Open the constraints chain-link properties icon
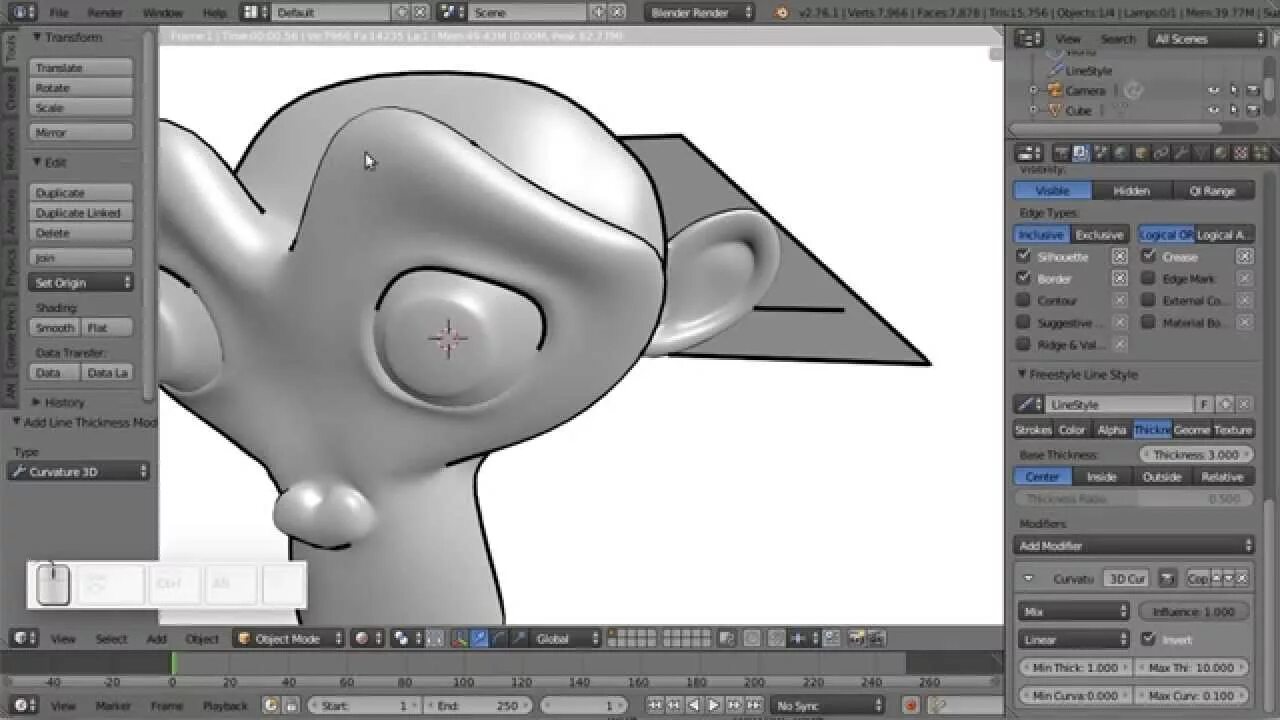The image size is (1280, 720). tap(1161, 153)
